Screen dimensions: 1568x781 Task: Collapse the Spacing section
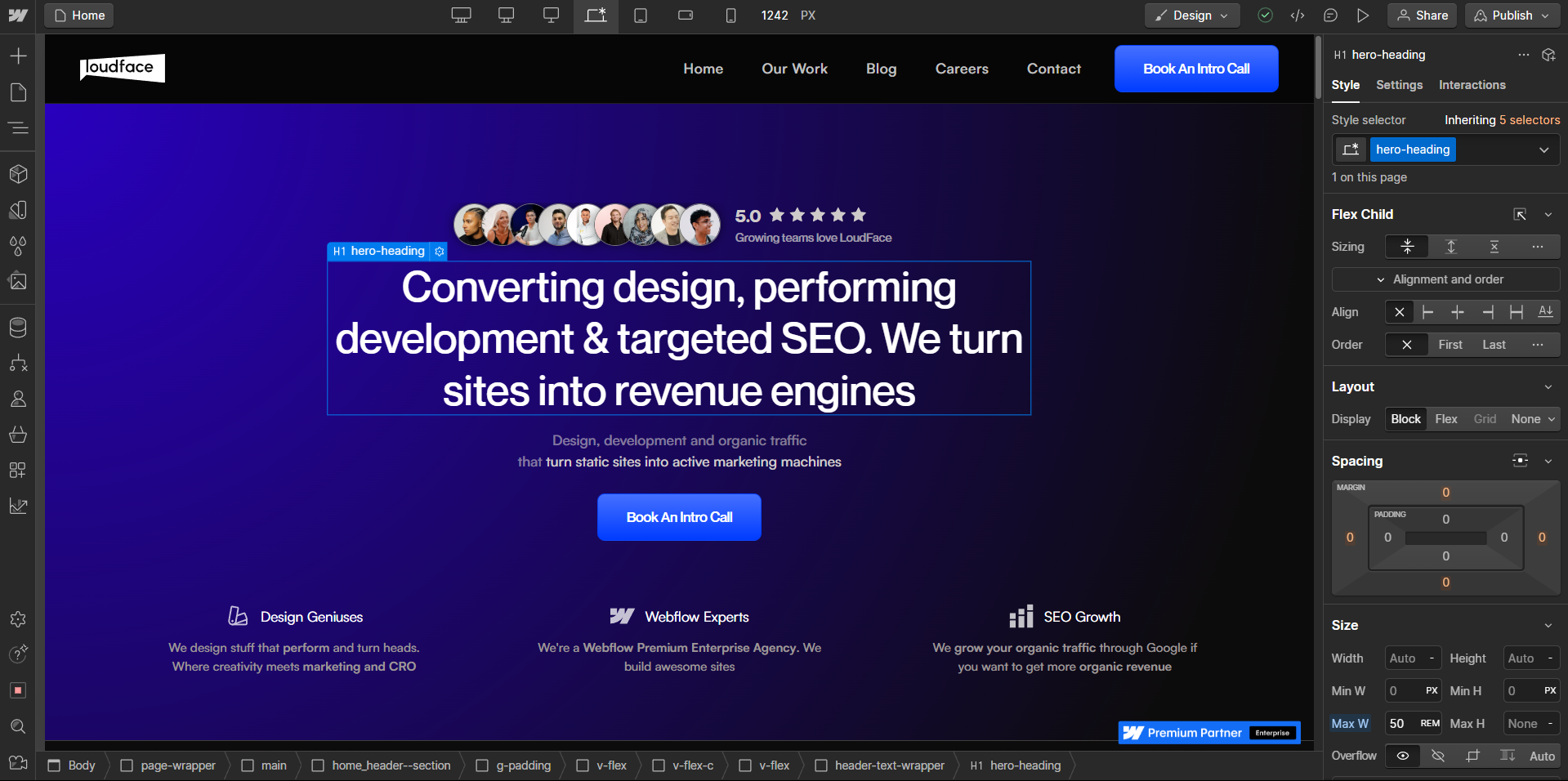[x=1548, y=462]
